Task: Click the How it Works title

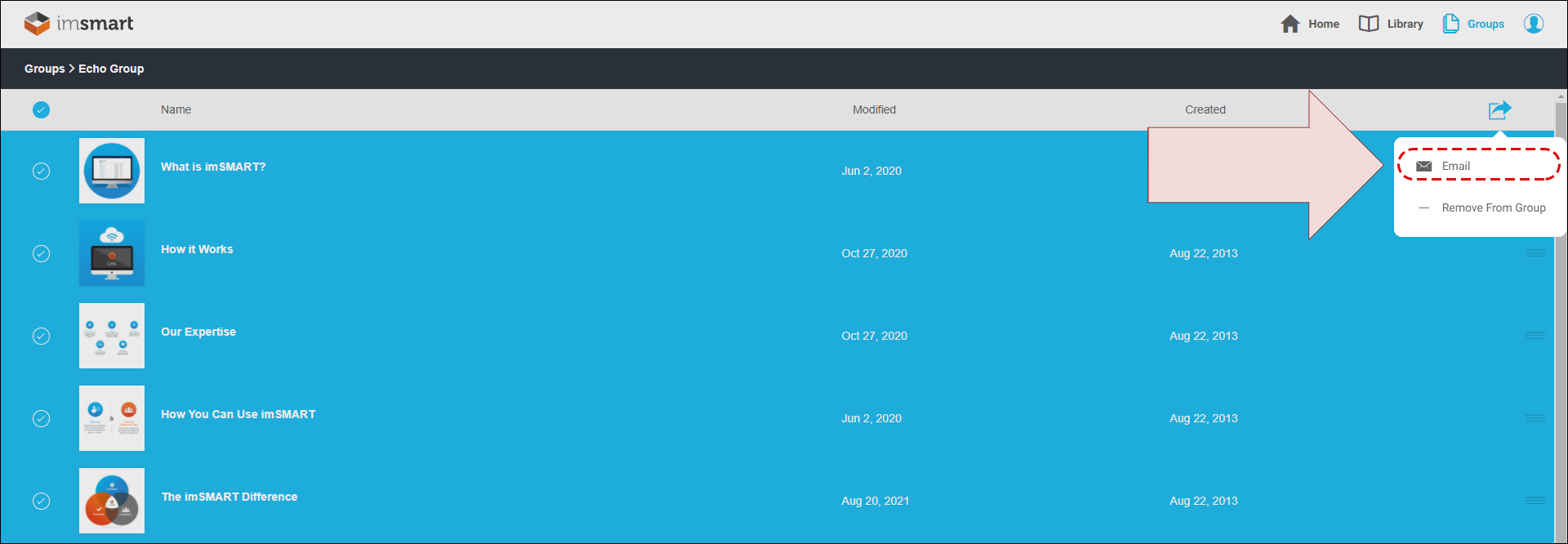Action: tap(197, 249)
